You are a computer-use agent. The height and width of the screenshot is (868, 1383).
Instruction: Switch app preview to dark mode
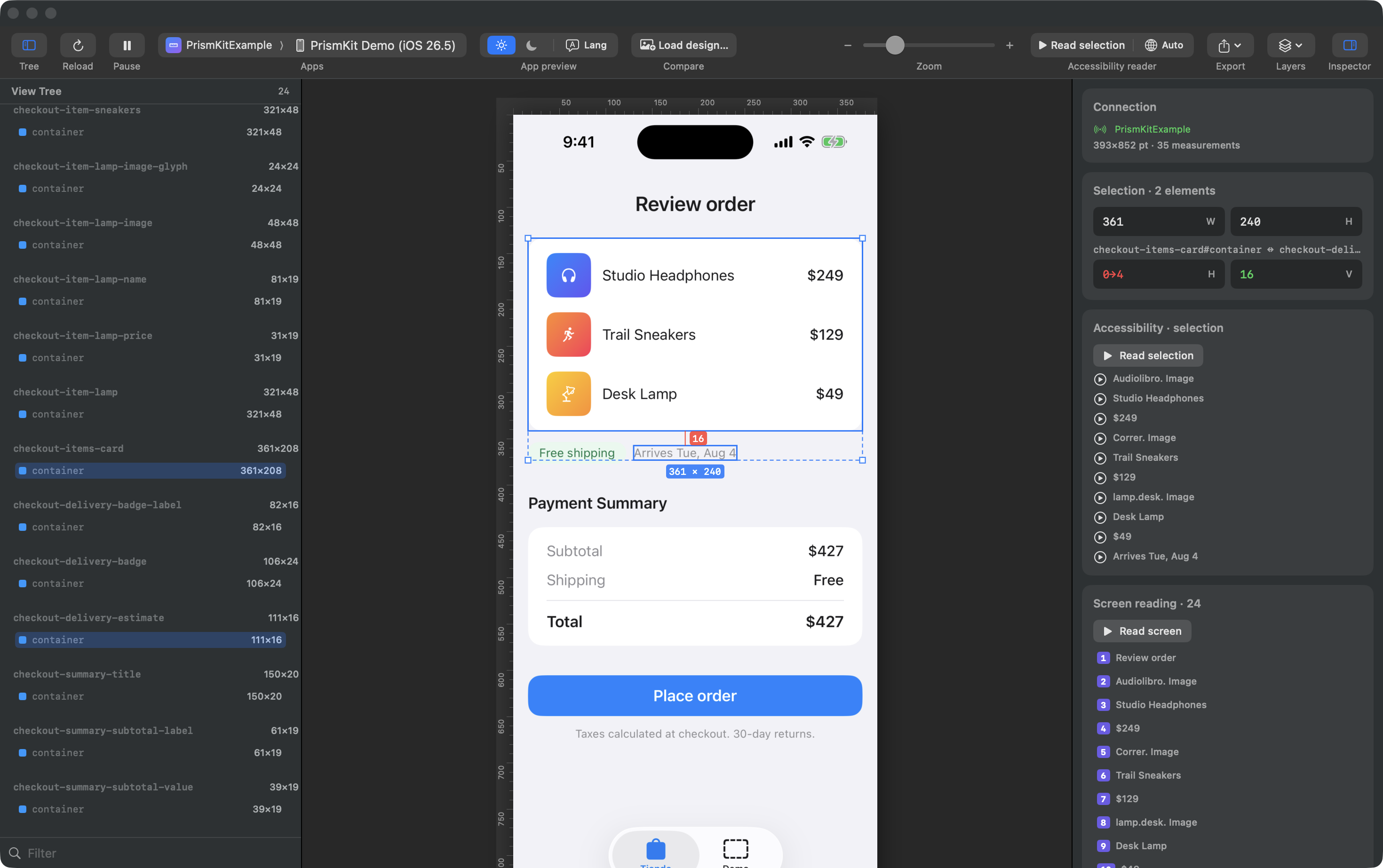point(532,45)
